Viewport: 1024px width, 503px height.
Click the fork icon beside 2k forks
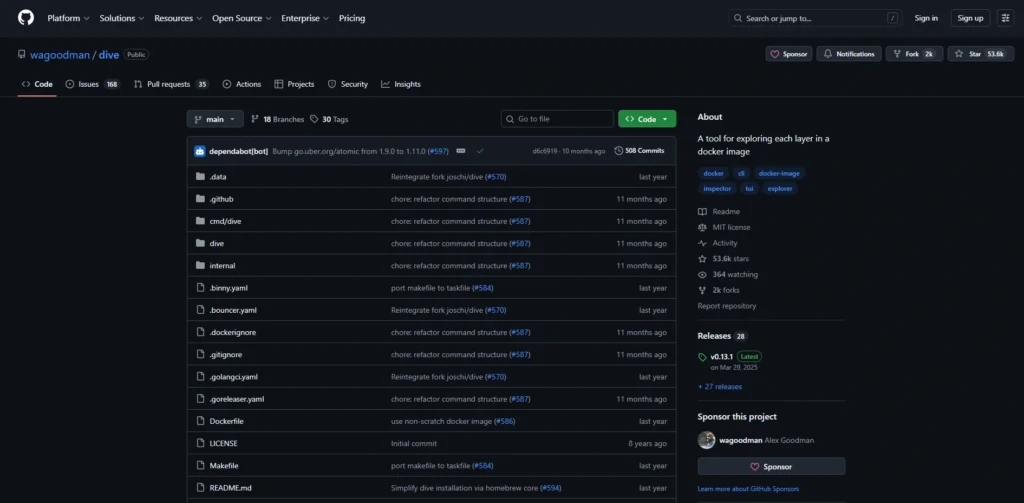[702, 290]
